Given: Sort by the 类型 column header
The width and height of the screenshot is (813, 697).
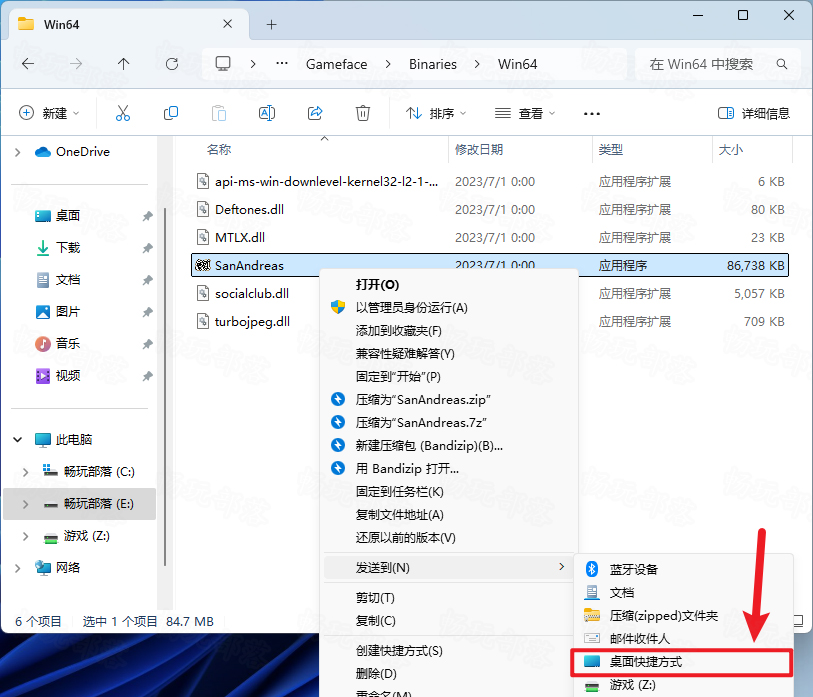Looking at the screenshot, I should point(610,149).
